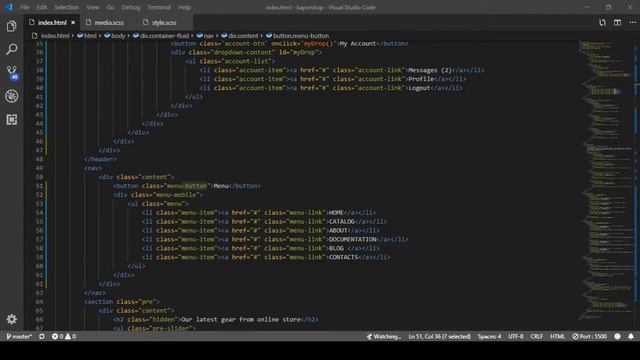Screen dimensions: 640x360
Task: Click the html breadcrumb item
Action: pyautogui.click(x=87, y=36)
